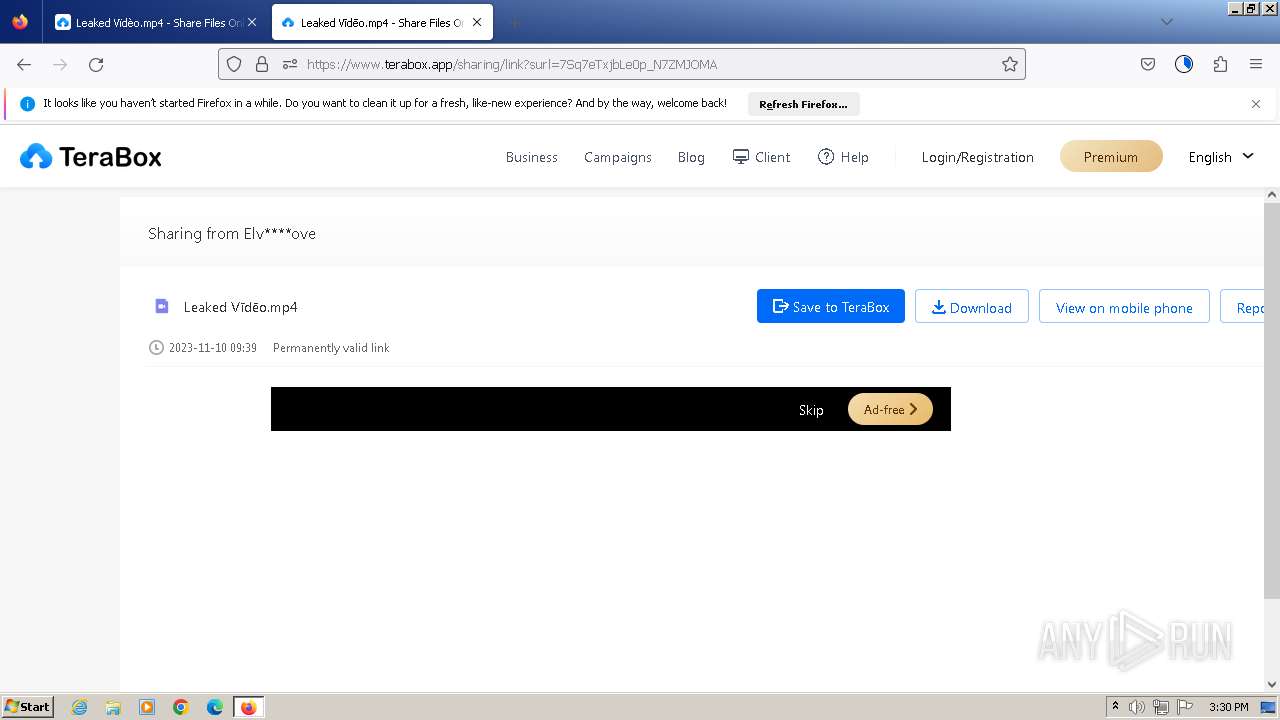
Task: Click the Permanently valid link text
Action: click(331, 348)
